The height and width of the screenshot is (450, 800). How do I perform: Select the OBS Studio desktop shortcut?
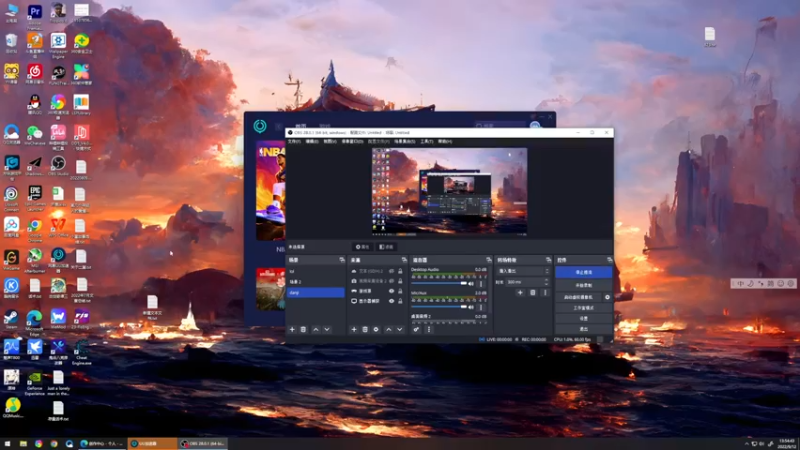click(x=58, y=165)
